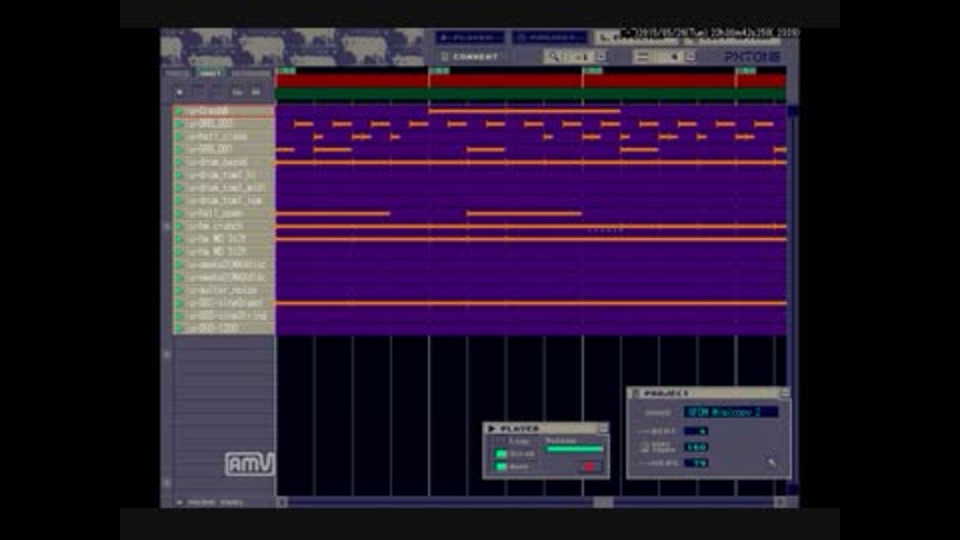The height and width of the screenshot is (540, 960).
Task: Click the tempo value 160 field
Action: pyautogui.click(x=696, y=447)
